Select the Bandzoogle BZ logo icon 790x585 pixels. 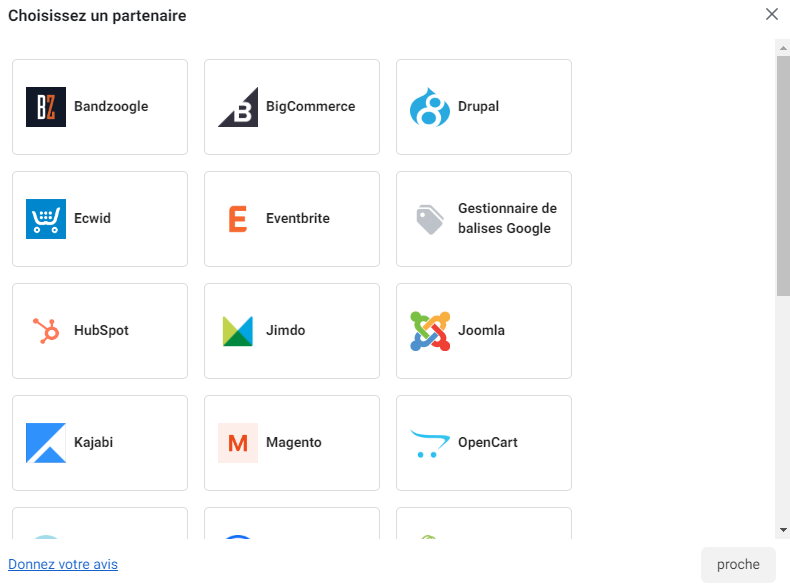click(46, 107)
